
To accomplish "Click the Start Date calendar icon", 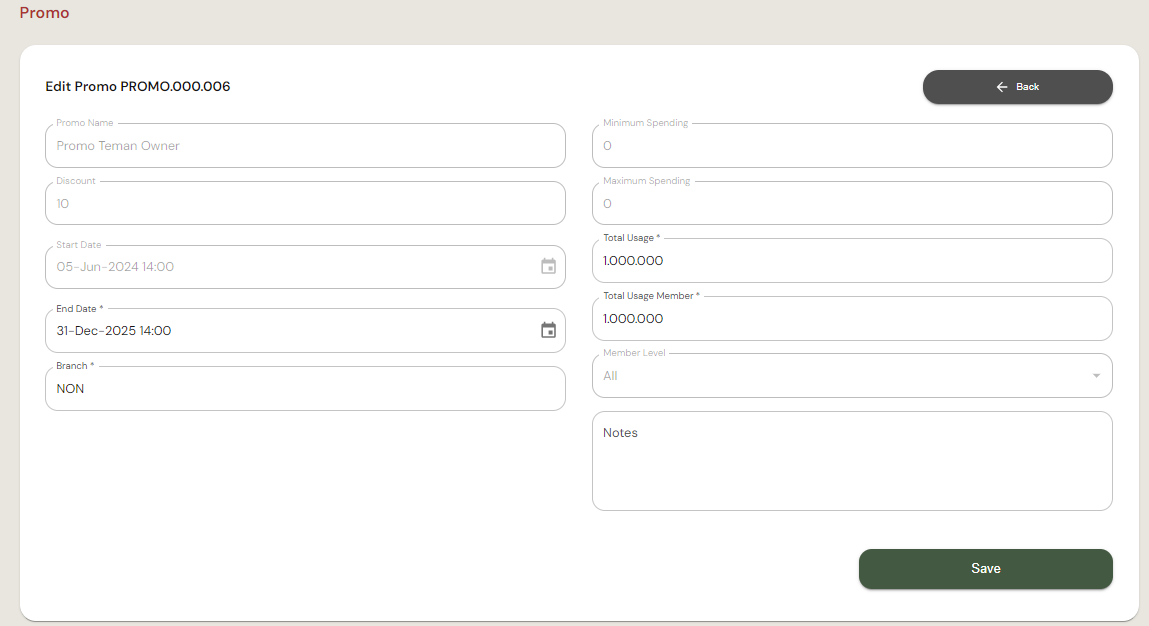I will [548, 267].
